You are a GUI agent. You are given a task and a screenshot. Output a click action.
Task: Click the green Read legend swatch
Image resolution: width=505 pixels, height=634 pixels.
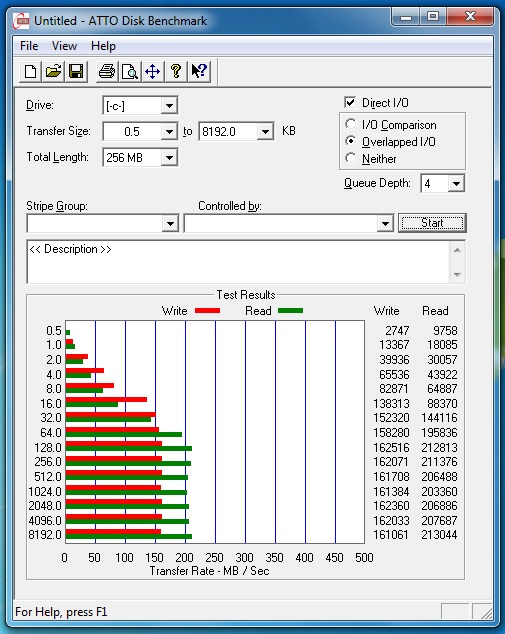(290, 311)
